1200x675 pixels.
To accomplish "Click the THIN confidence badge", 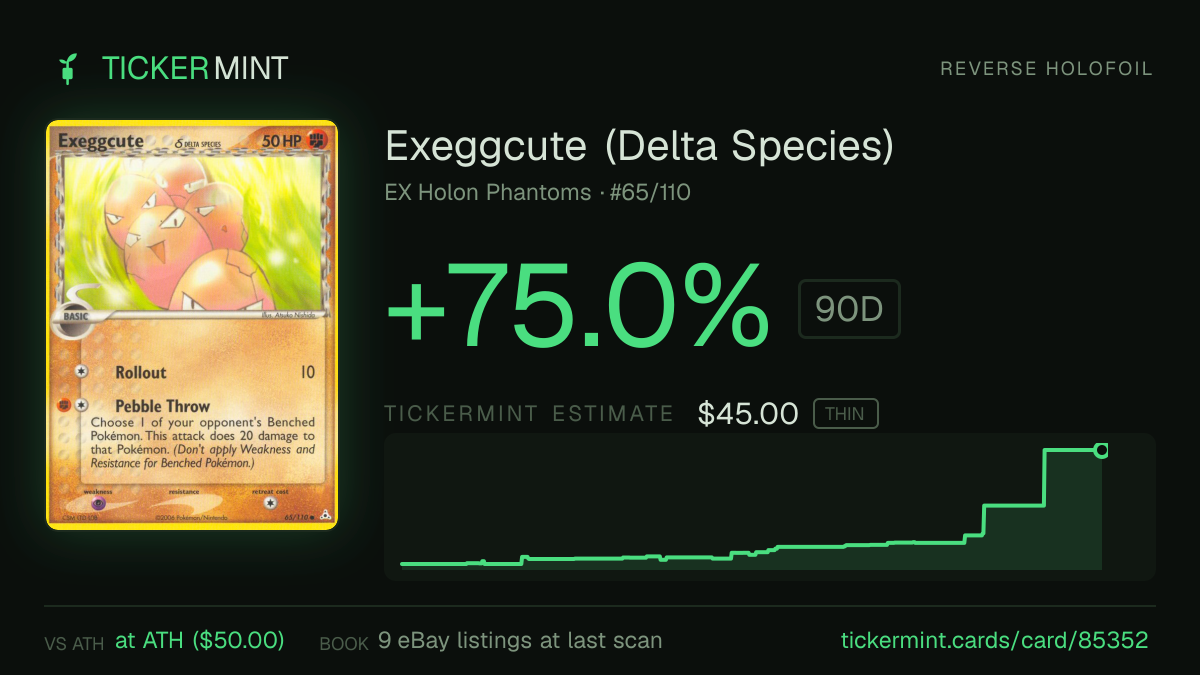I will [x=846, y=414].
